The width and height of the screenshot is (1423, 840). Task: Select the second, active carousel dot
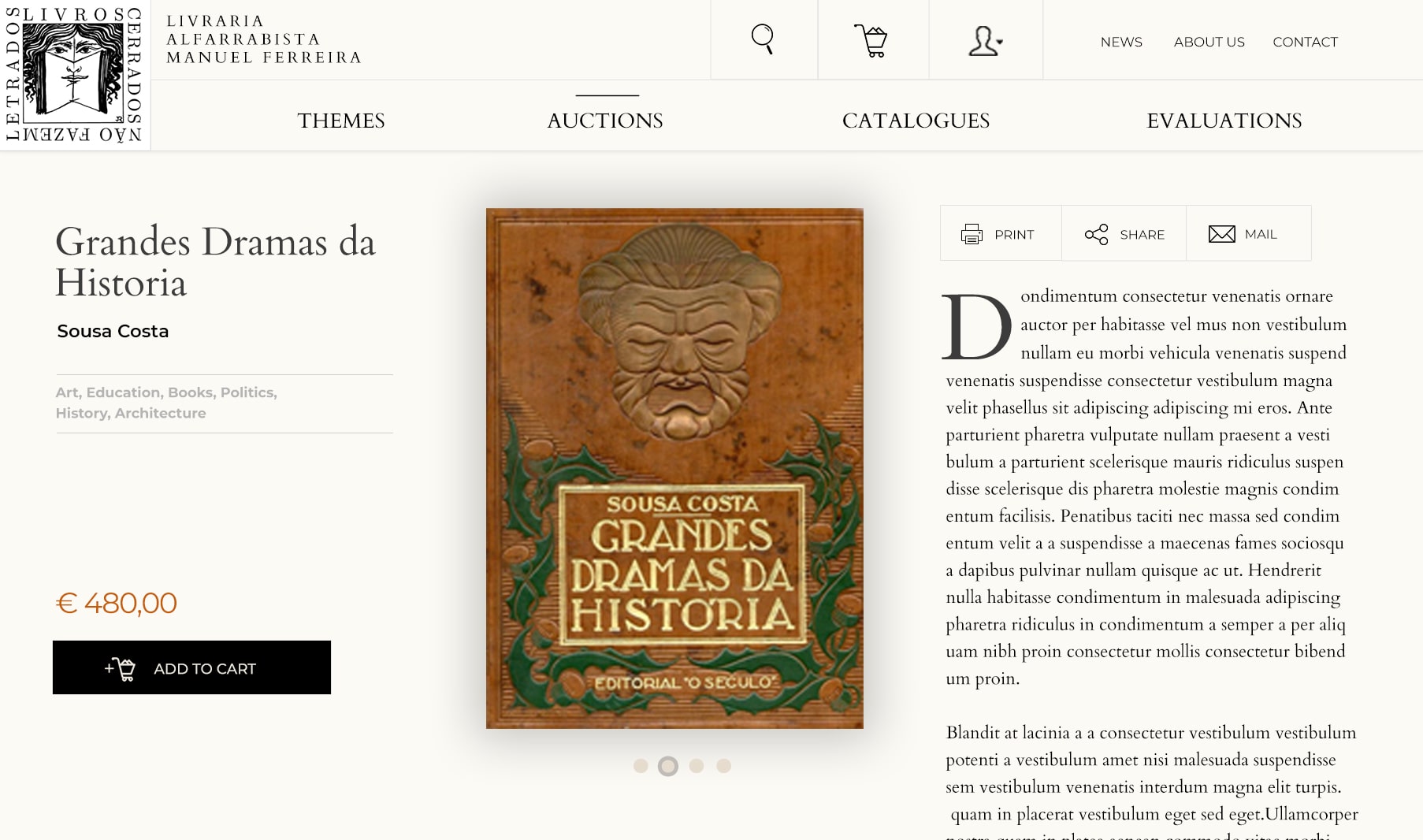point(668,766)
